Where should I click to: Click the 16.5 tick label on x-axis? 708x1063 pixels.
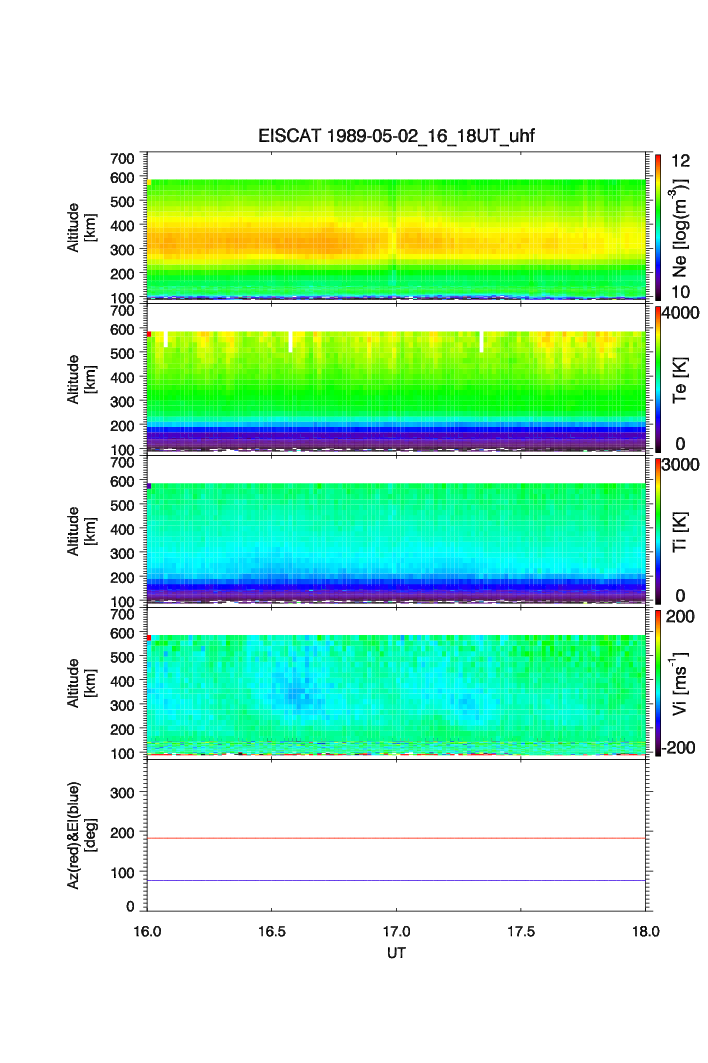[272, 931]
